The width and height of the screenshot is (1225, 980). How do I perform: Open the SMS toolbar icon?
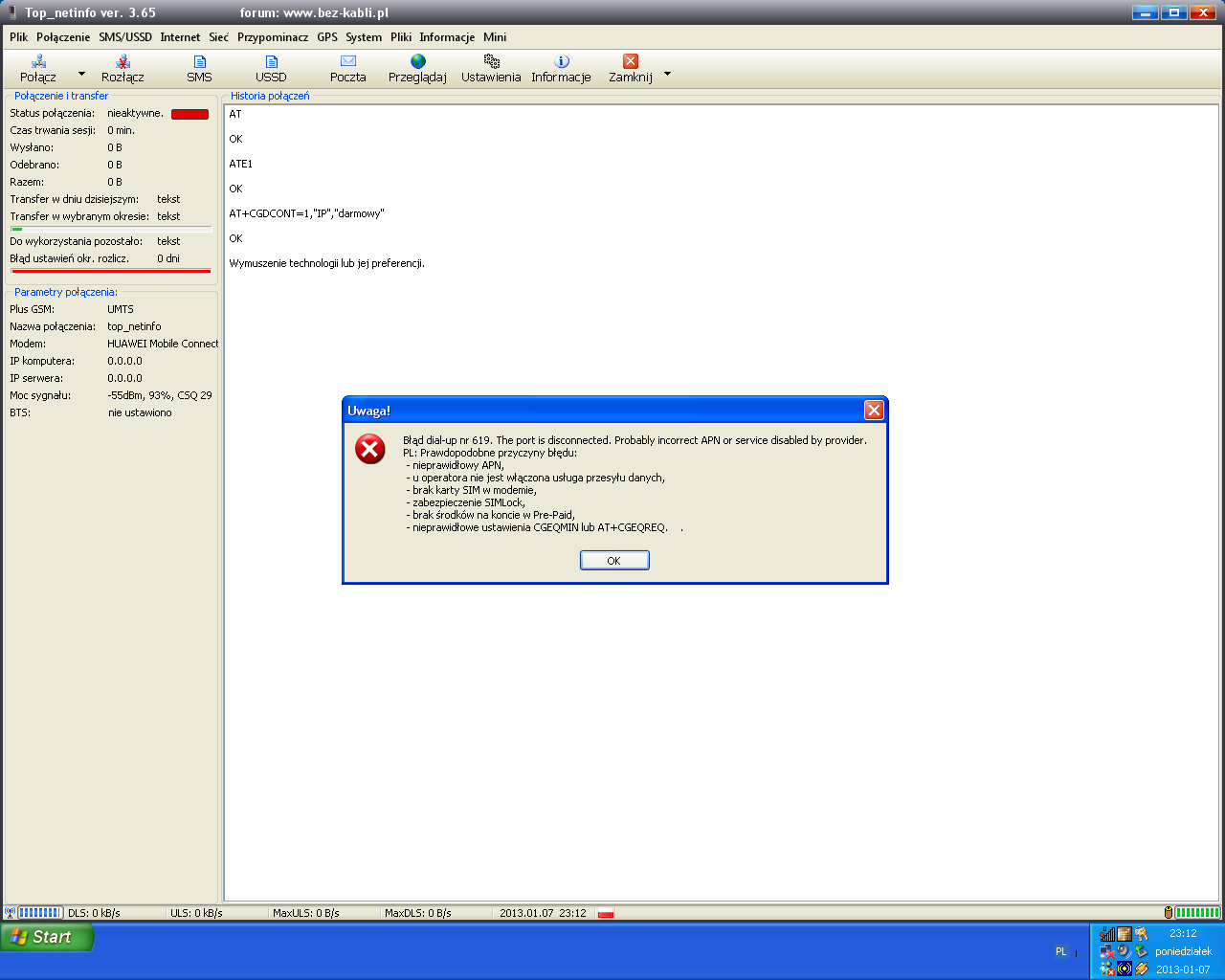199,62
